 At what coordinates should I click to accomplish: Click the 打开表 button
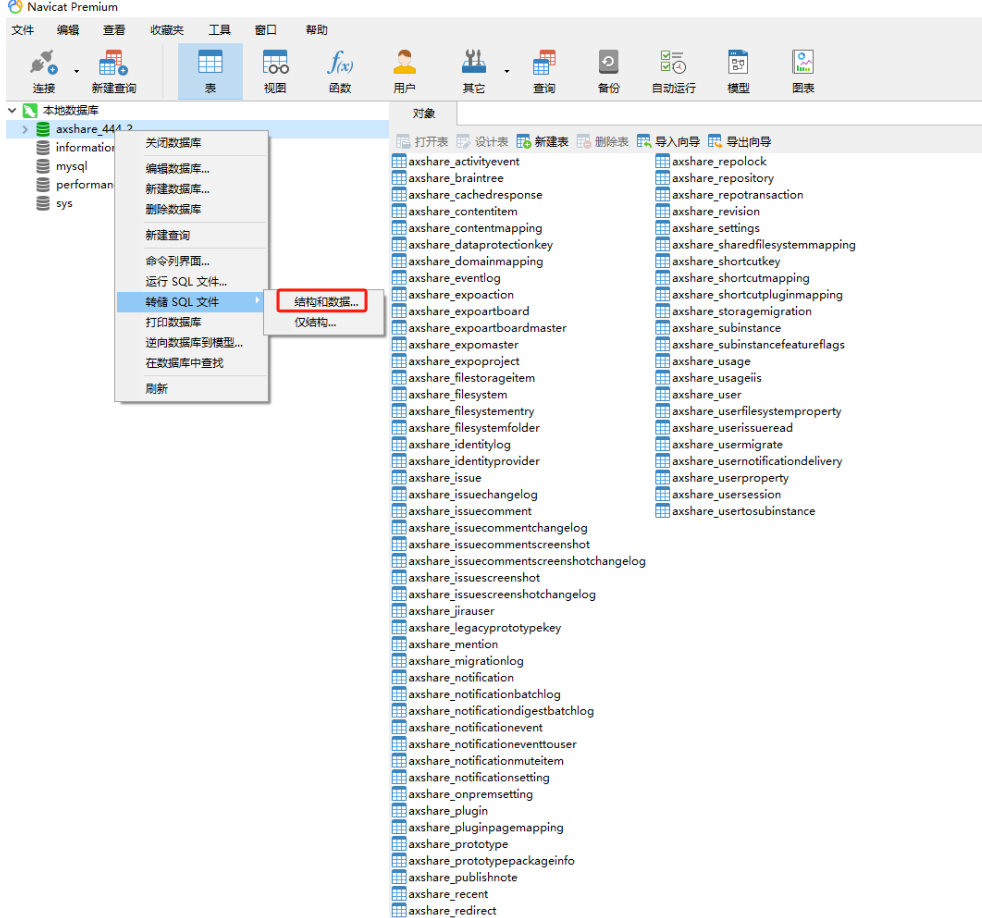(422, 142)
